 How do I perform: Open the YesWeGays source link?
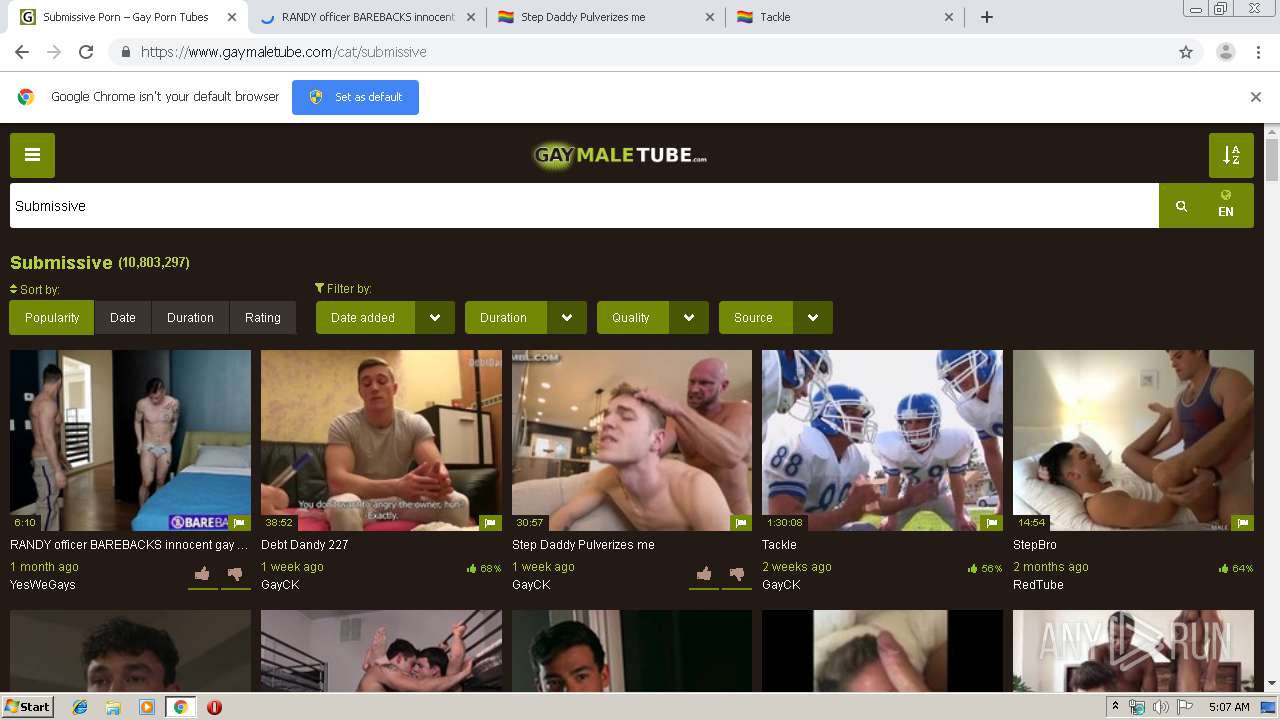[x=43, y=585]
